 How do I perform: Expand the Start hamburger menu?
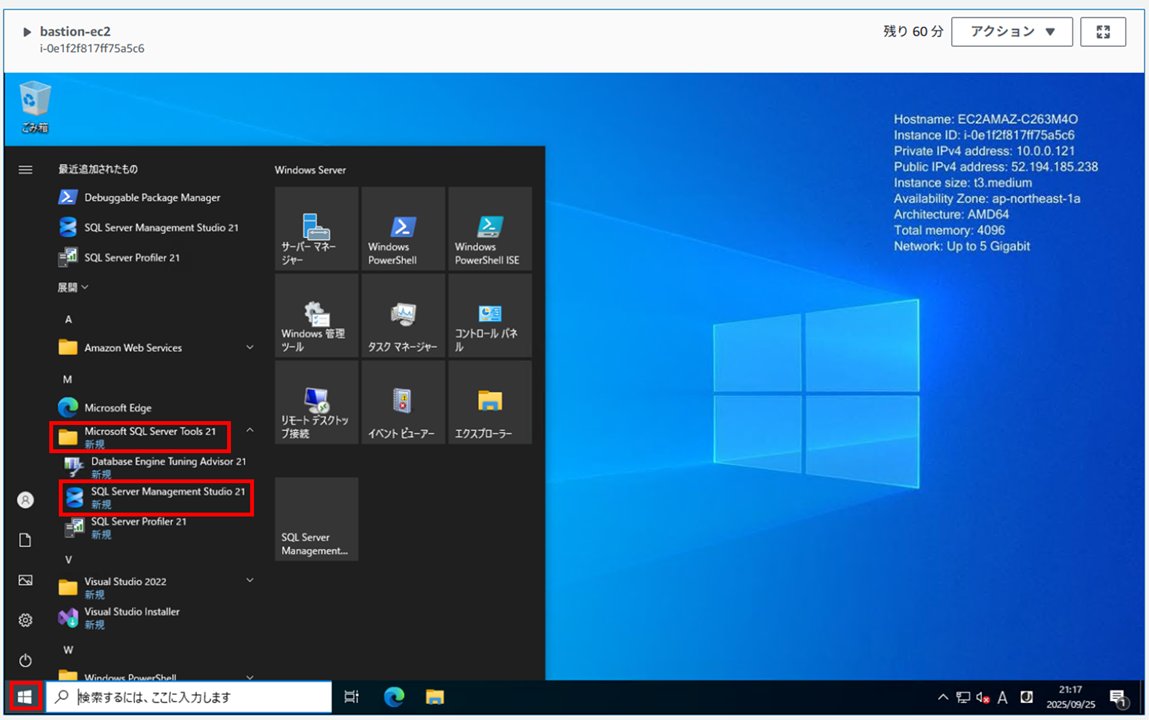pyautogui.click(x=25, y=170)
